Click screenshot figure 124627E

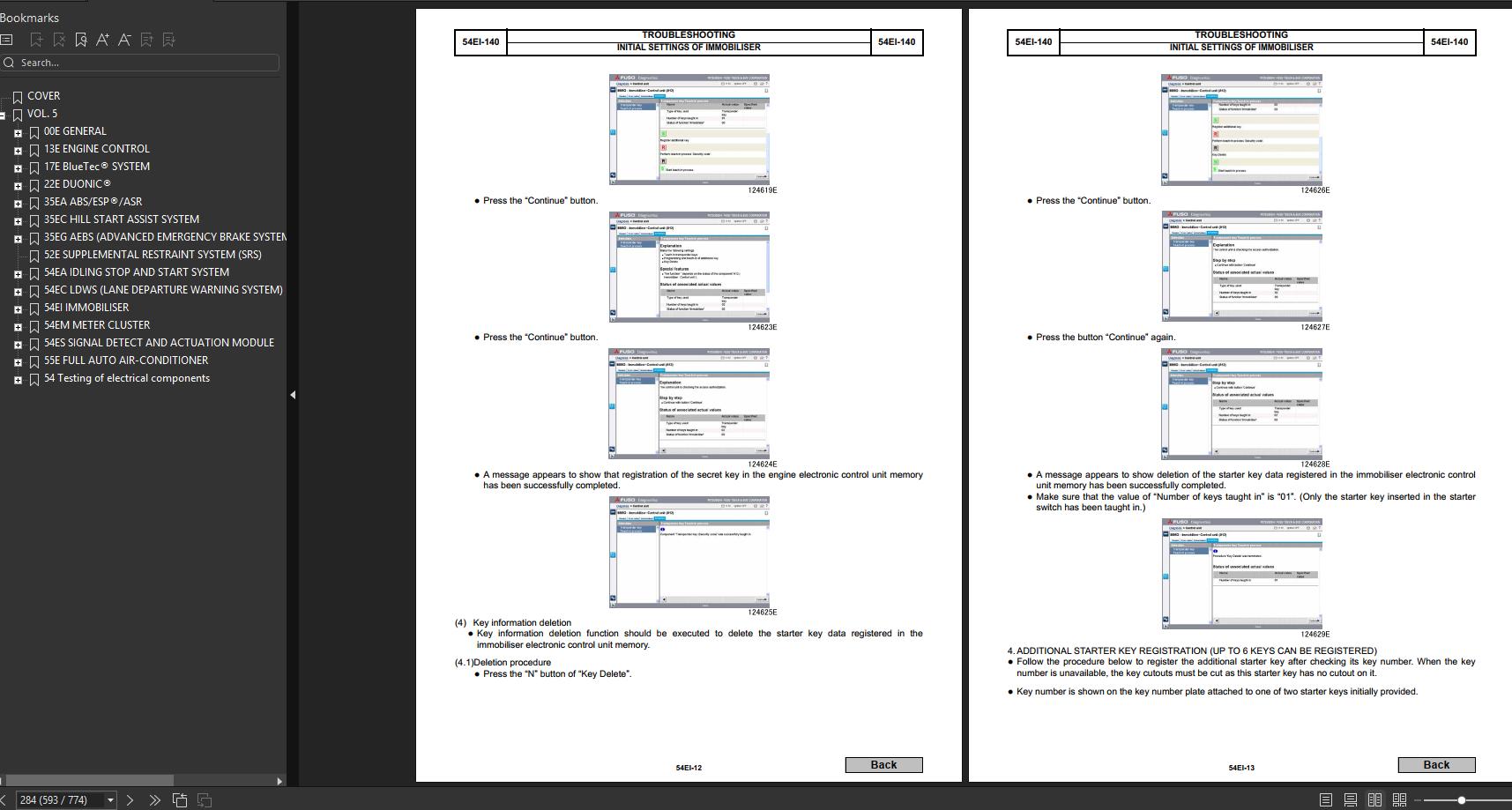1241,267
